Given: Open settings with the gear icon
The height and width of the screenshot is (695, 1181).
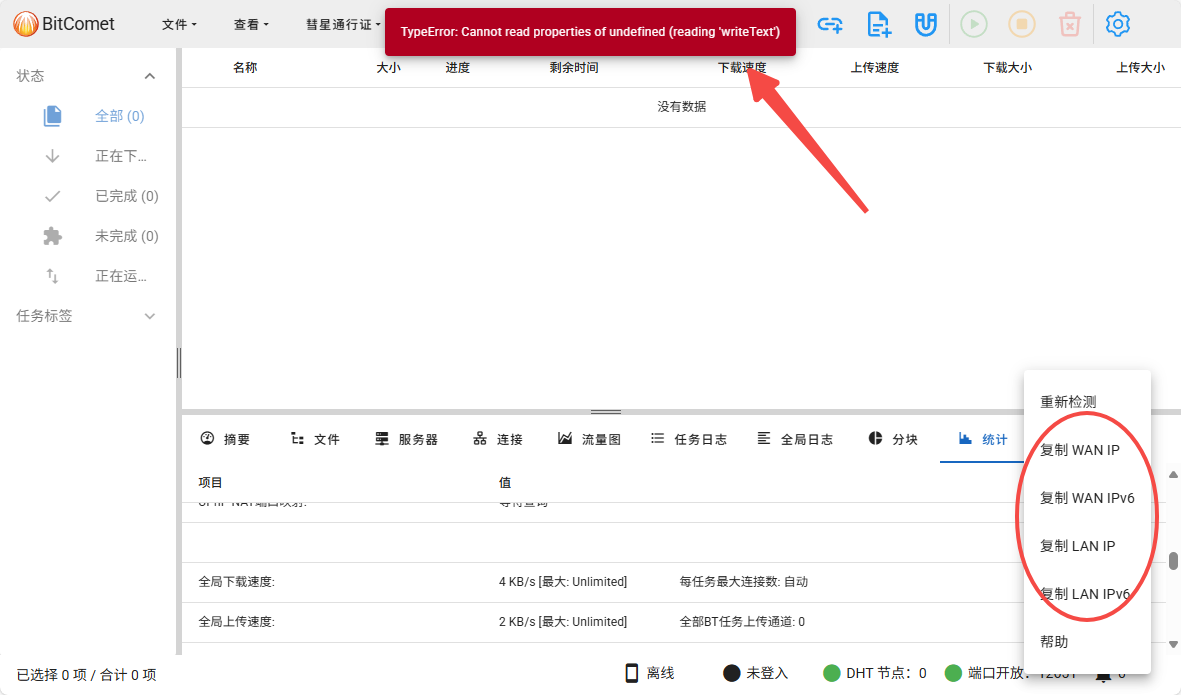Looking at the screenshot, I should pos(1117,24).
